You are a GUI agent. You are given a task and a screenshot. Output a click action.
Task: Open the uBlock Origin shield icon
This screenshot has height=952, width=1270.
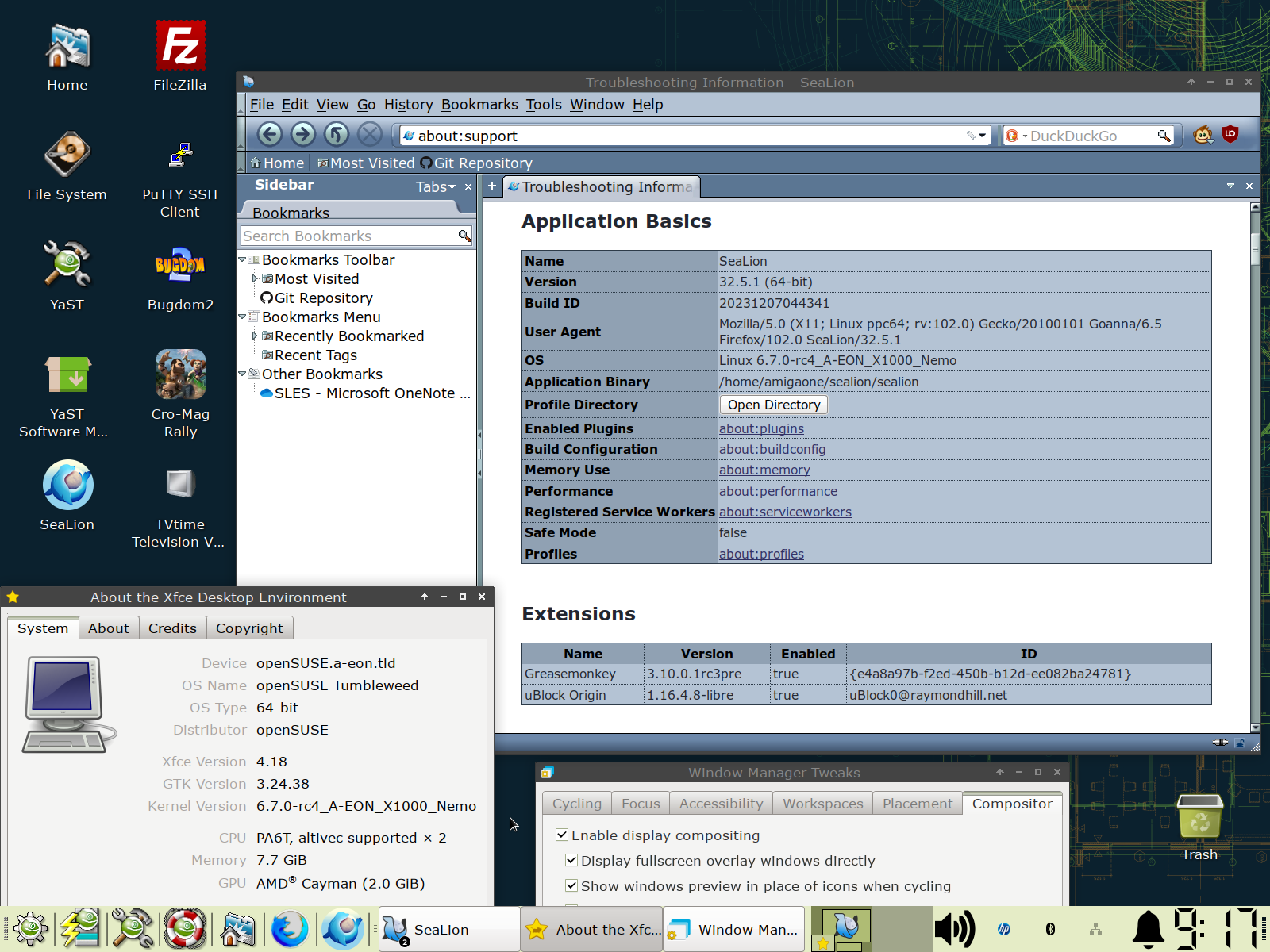tap(1230, 135)
